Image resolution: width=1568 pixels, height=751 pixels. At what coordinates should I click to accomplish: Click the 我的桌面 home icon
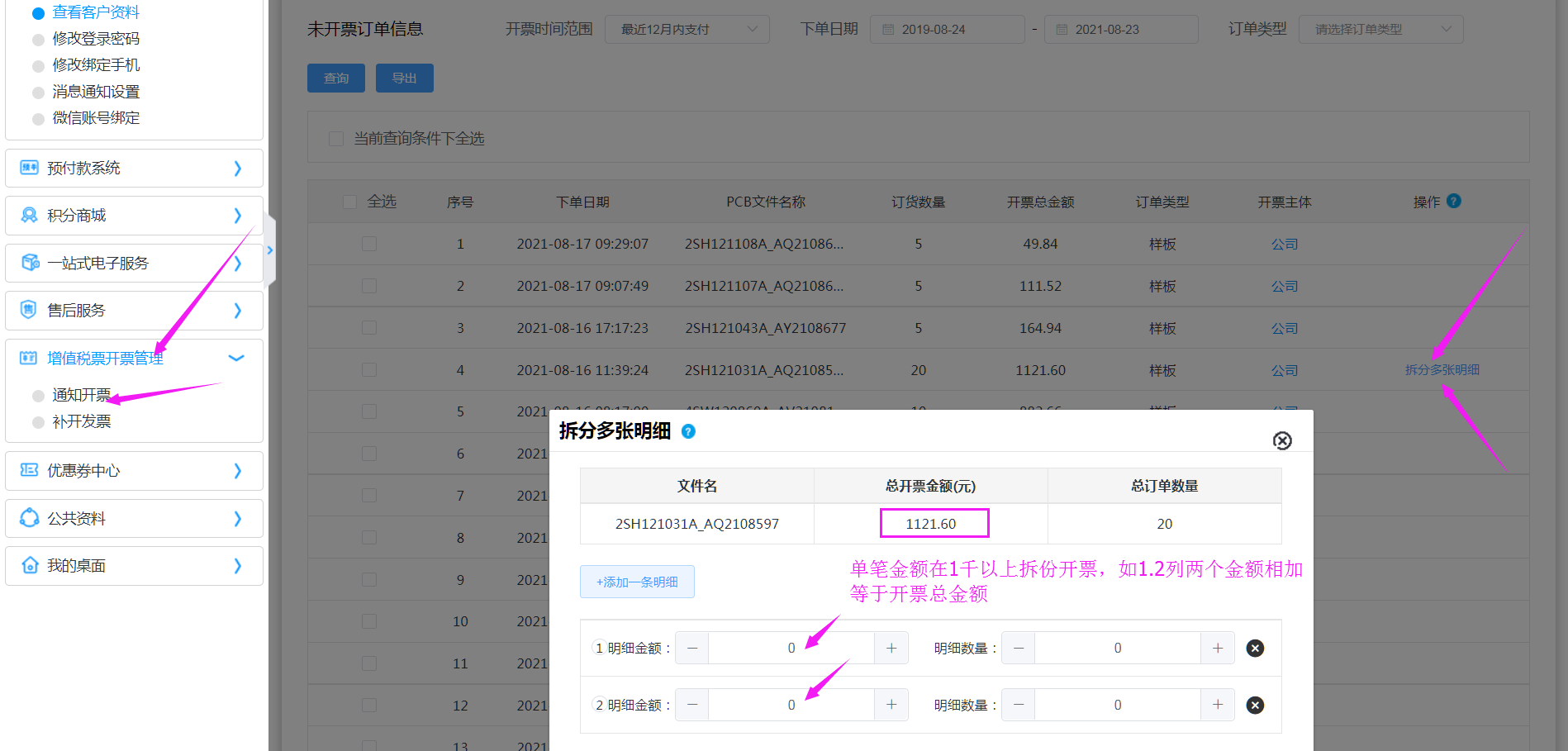(30, 566)
